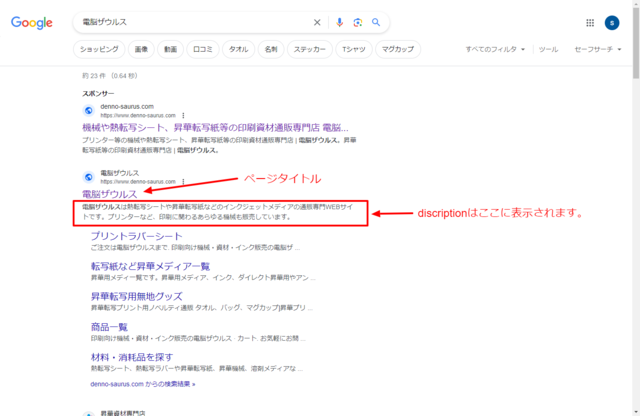The image size is (640, 416).
Task: Select the マグカップ filter chip
Action: coord(398,49)
